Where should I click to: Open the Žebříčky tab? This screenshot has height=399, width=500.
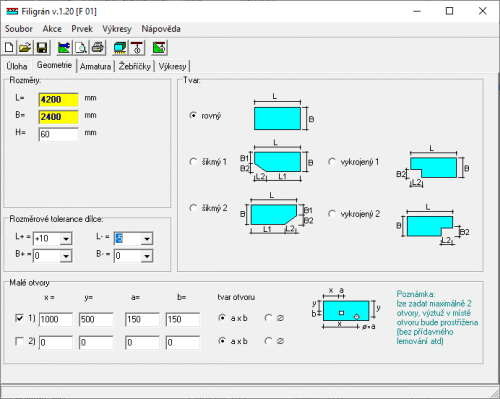[x=135, y=66]
